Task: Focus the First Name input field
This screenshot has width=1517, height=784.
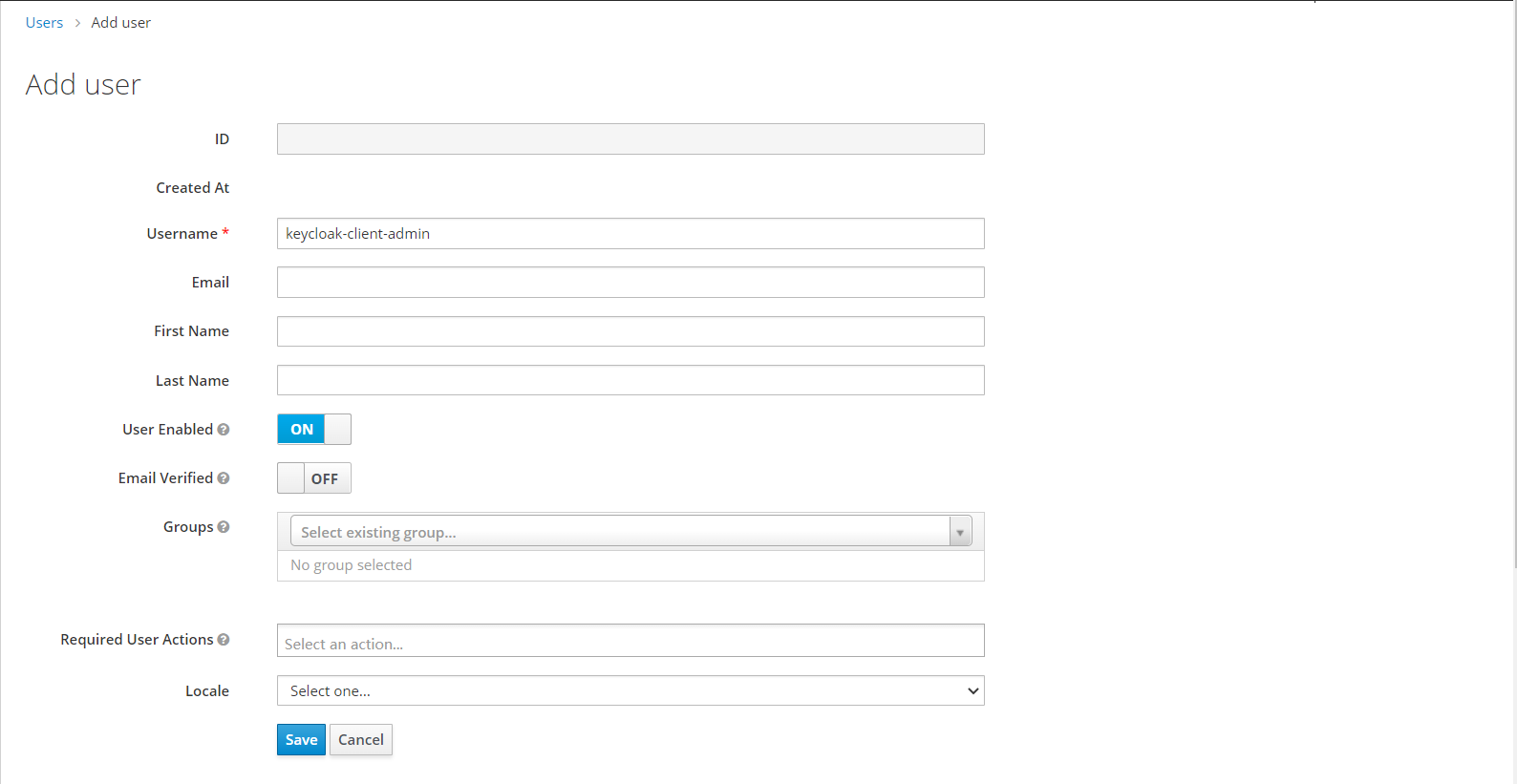Action: tap(630, 331)
